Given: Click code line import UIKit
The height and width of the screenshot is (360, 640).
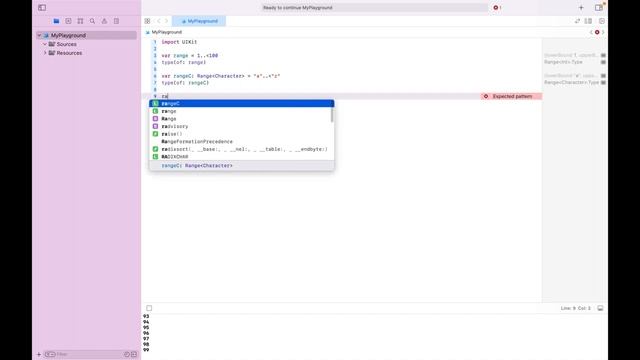Looking at the screenshot, I should [x=179, y=42].
